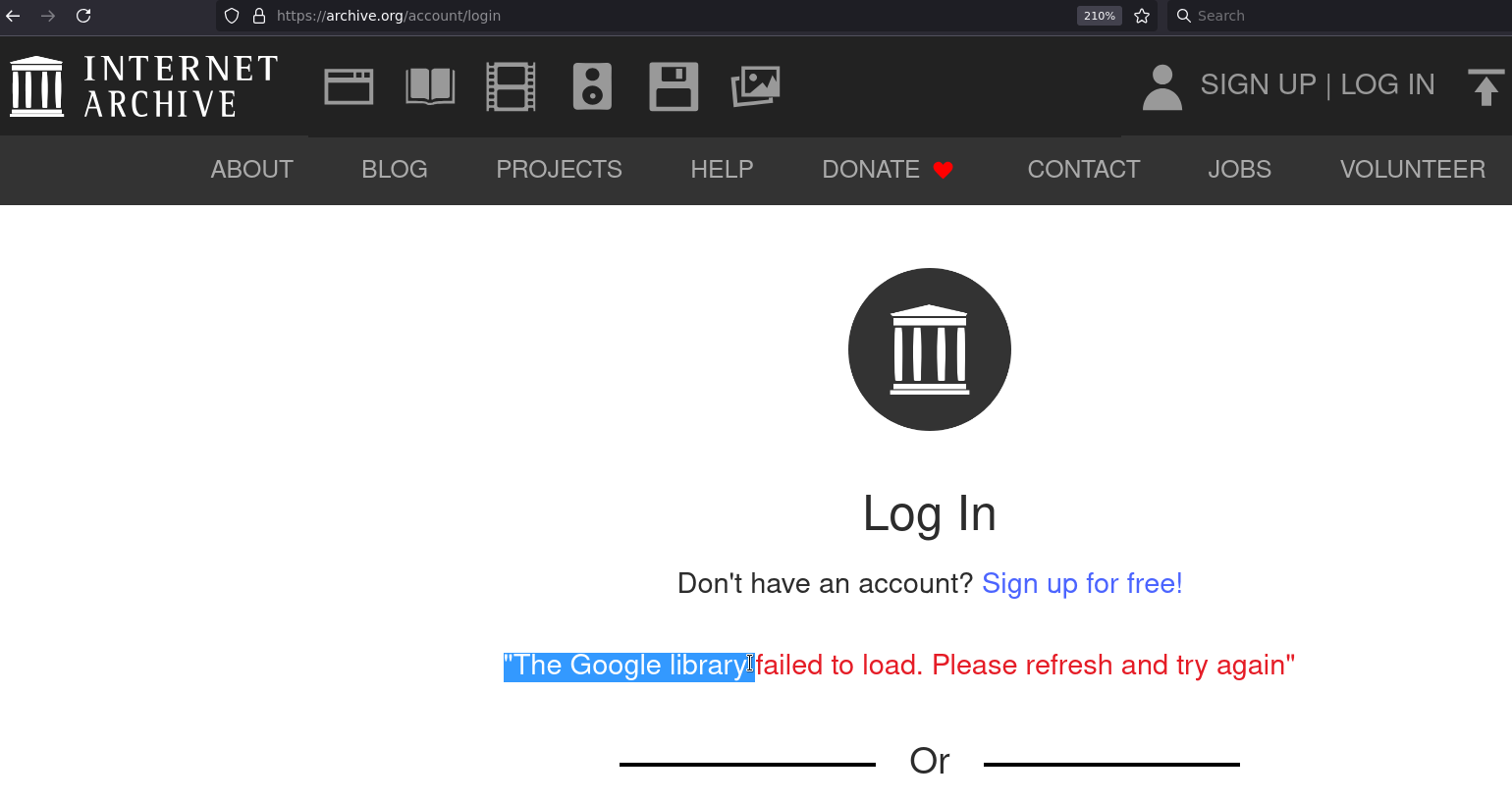Open the BLOG menu item
1512x802 pixels.
[x=395, y=169]
